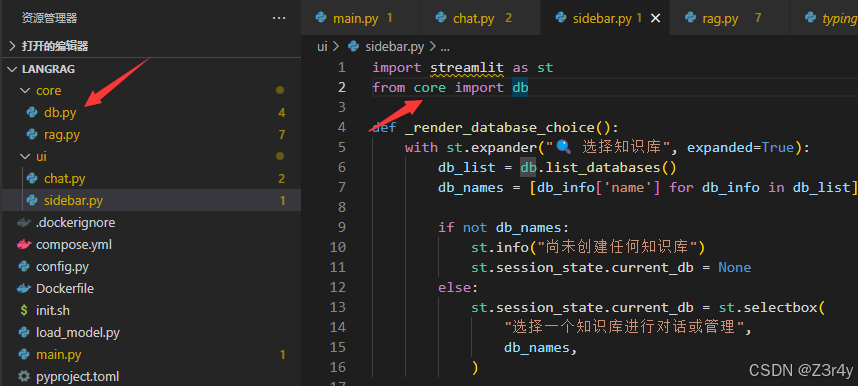
Task: Click db_names on line 15
Action: [x=537, y=348]
